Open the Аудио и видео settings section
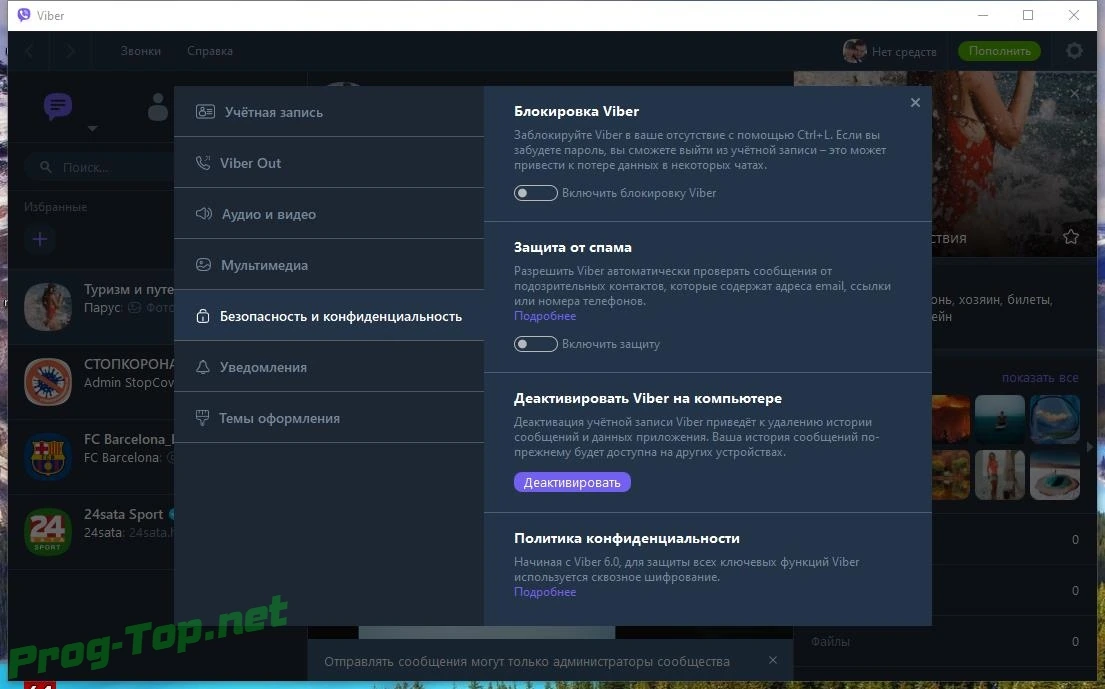 point(329,214)
